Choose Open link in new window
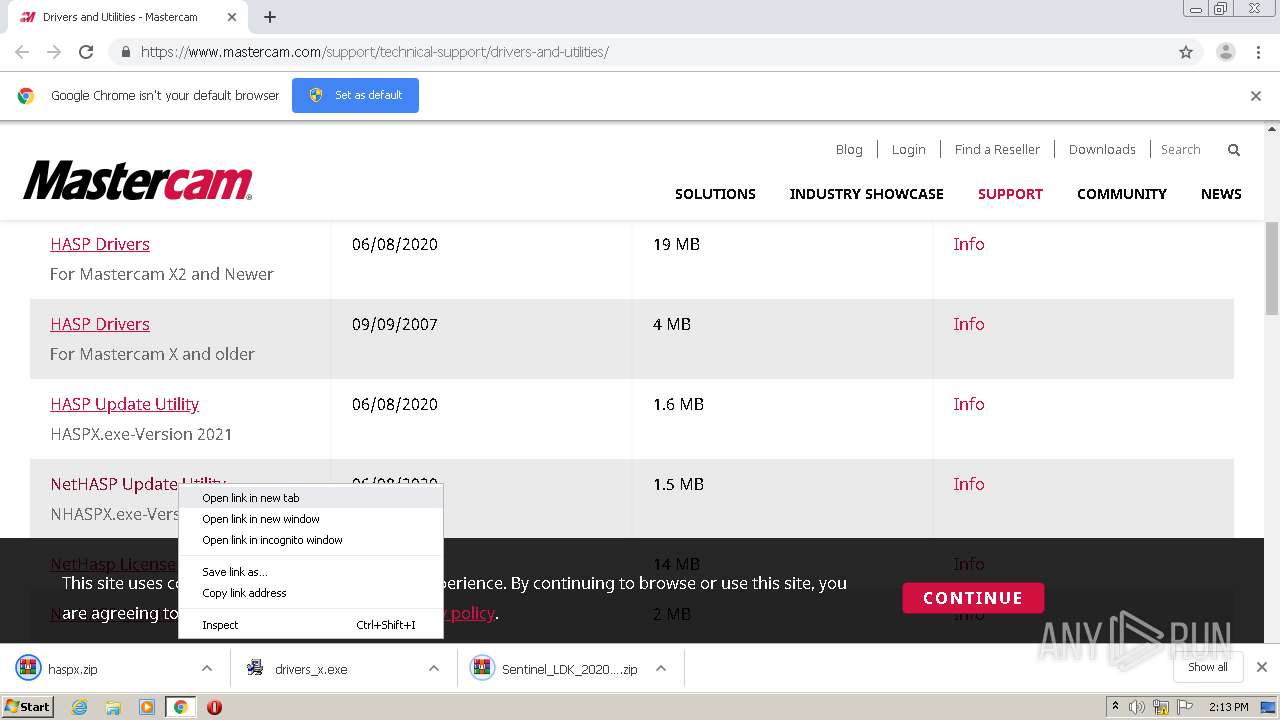 tap(311, 519)
